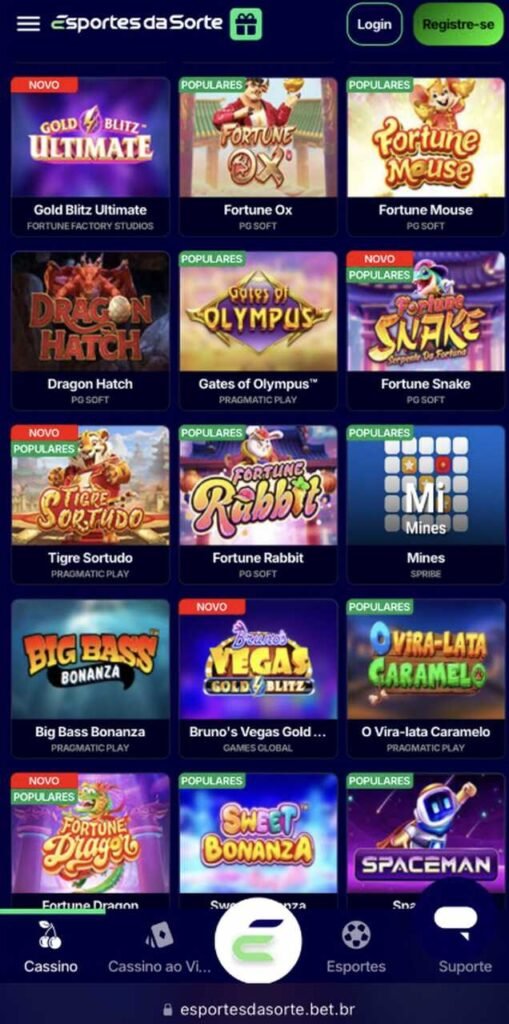Screen dimensions: 509x1024
Task: Go to the Esportes da Sorte homepage logo
Action: click(137, 24)
